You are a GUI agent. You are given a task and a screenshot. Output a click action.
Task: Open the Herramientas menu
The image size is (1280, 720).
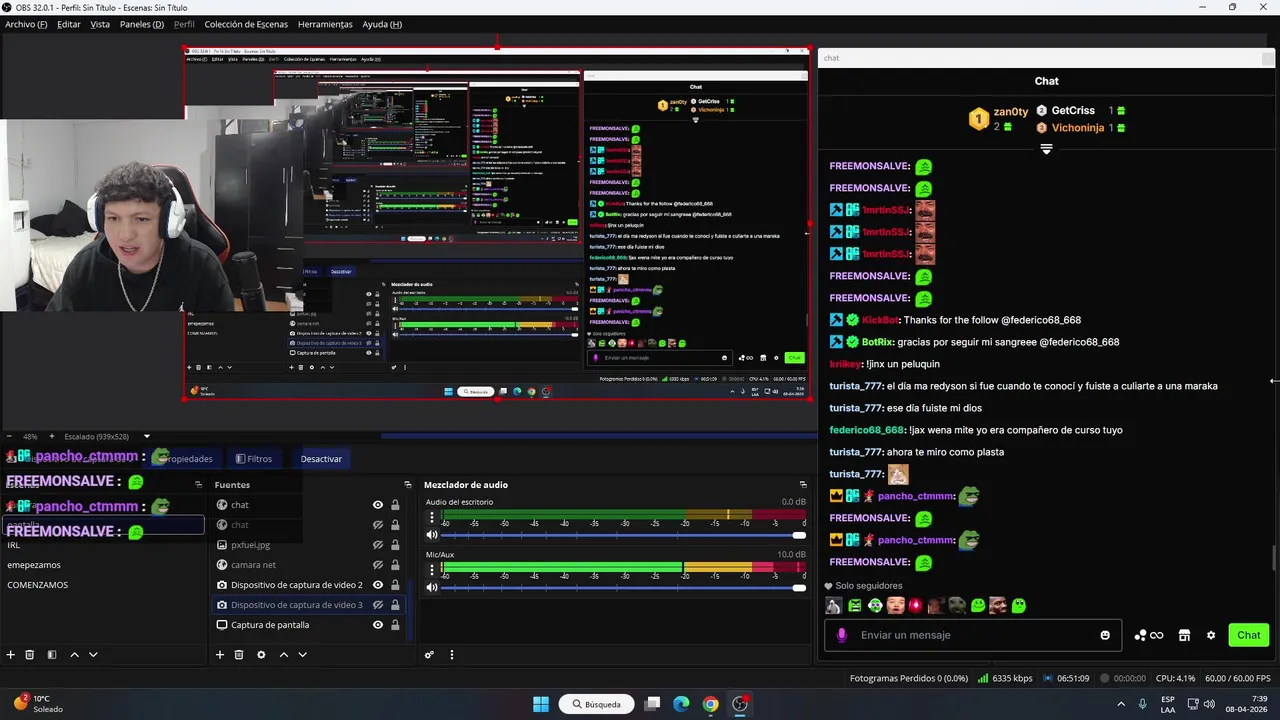(x=325, y=24)
